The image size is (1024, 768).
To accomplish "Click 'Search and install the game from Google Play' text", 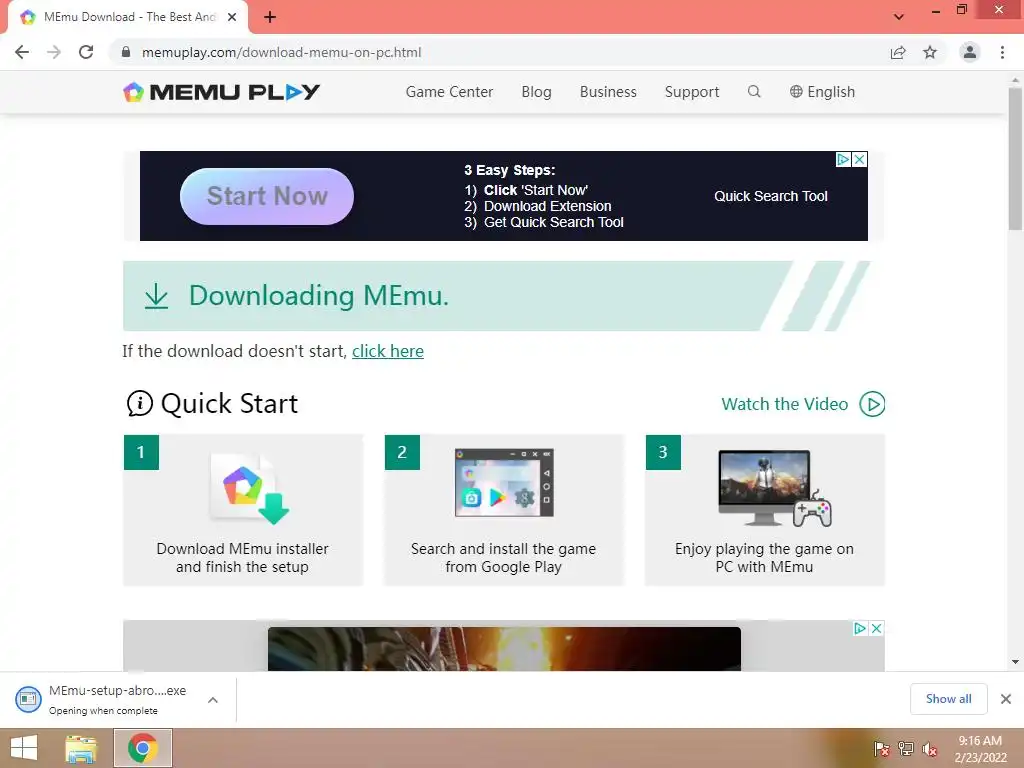I will 504,558.
